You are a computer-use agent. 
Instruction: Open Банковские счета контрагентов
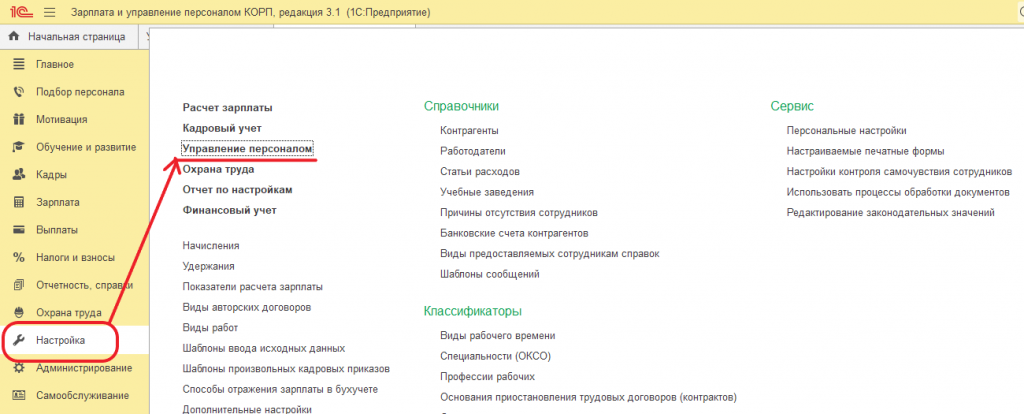[x=515, y=233]
